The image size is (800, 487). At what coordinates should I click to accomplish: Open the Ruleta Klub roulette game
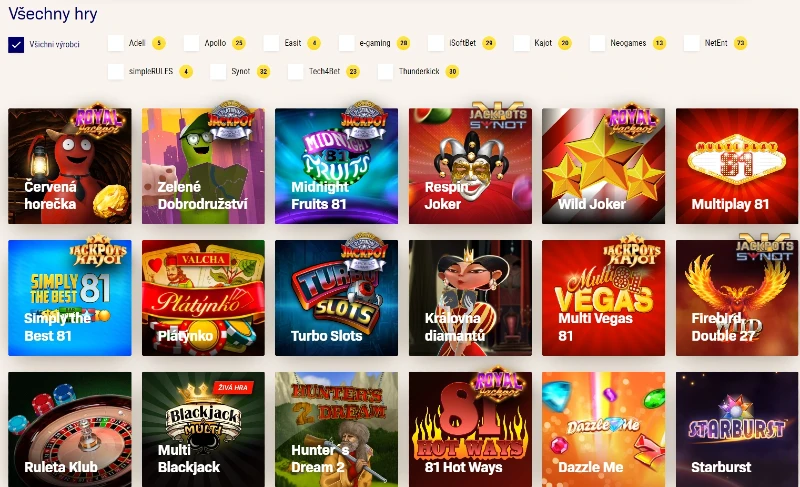(x=70, y=429)
